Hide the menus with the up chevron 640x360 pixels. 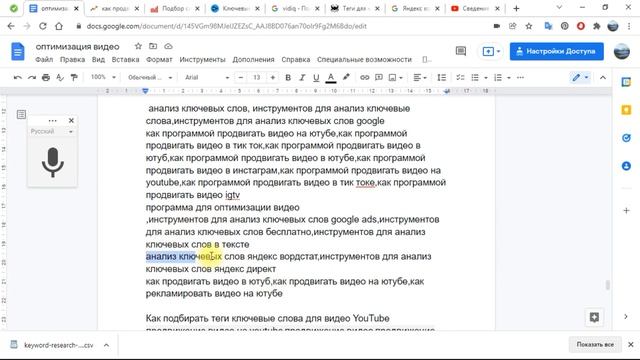pos(603,78)
